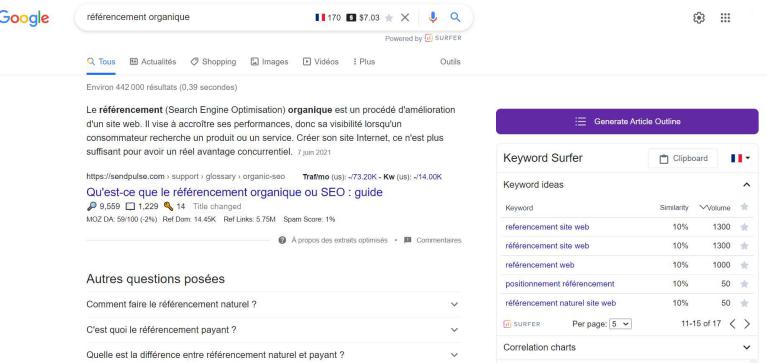Open the Google apps grid

[x=725, y=18]
